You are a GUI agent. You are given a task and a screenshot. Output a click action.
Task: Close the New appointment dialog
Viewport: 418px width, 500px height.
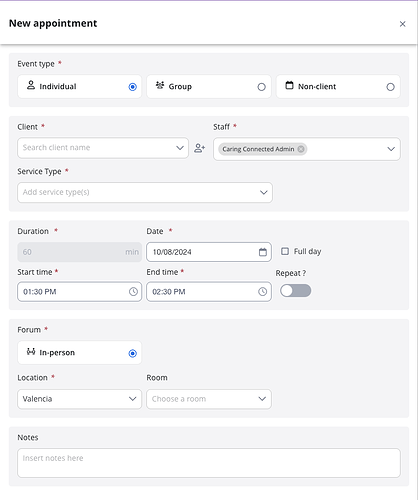[x=403, y=24]
